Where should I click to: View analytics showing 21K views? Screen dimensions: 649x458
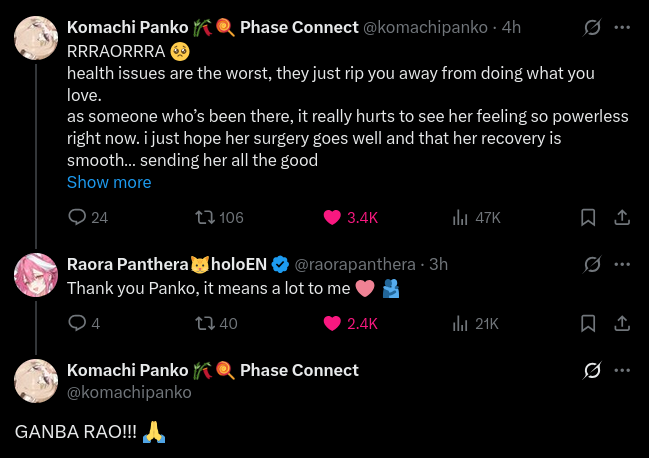[x=461, y=323]
